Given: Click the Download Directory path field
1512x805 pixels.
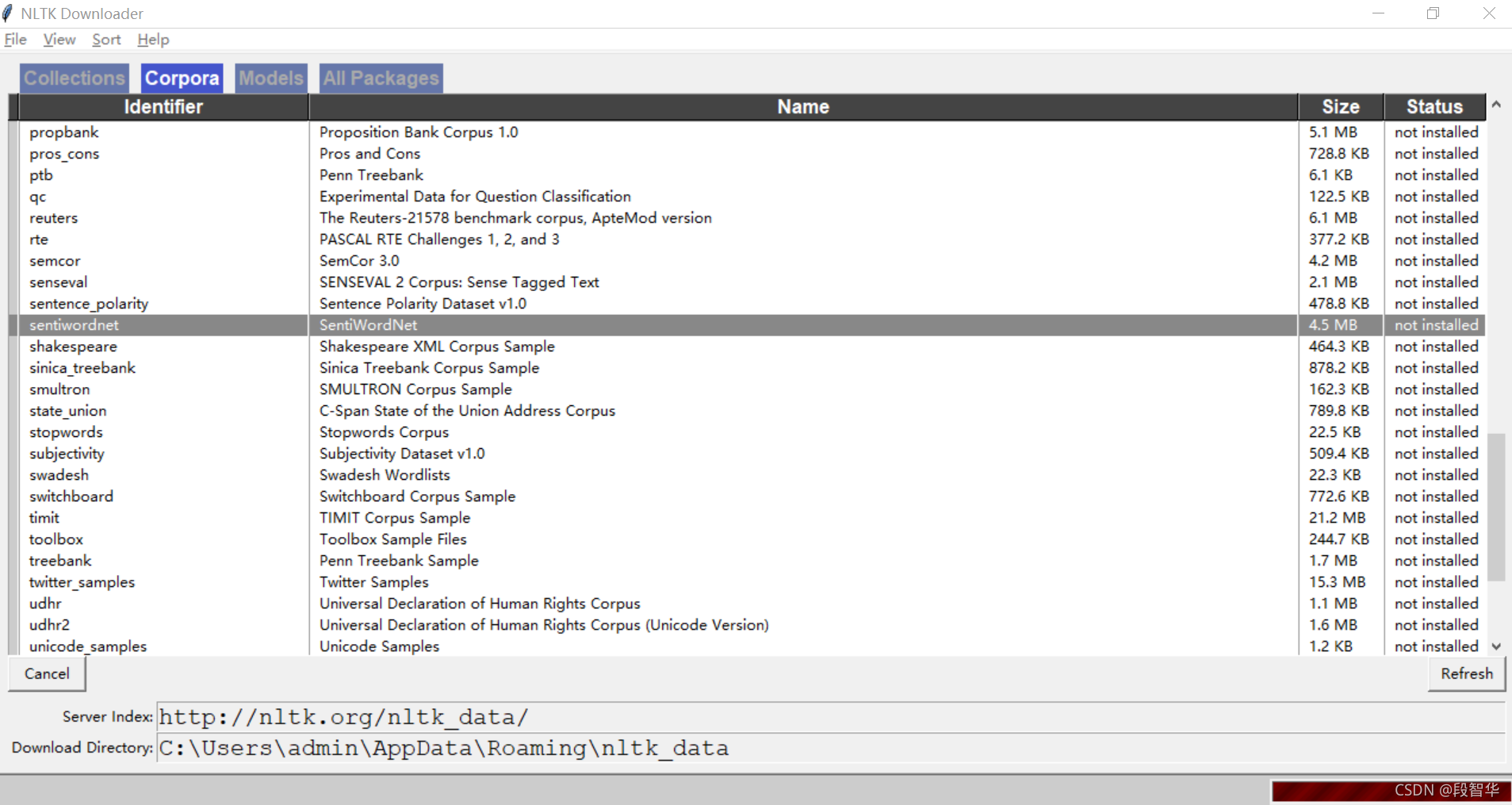Looking at the screenshot, I should point(830,748).
